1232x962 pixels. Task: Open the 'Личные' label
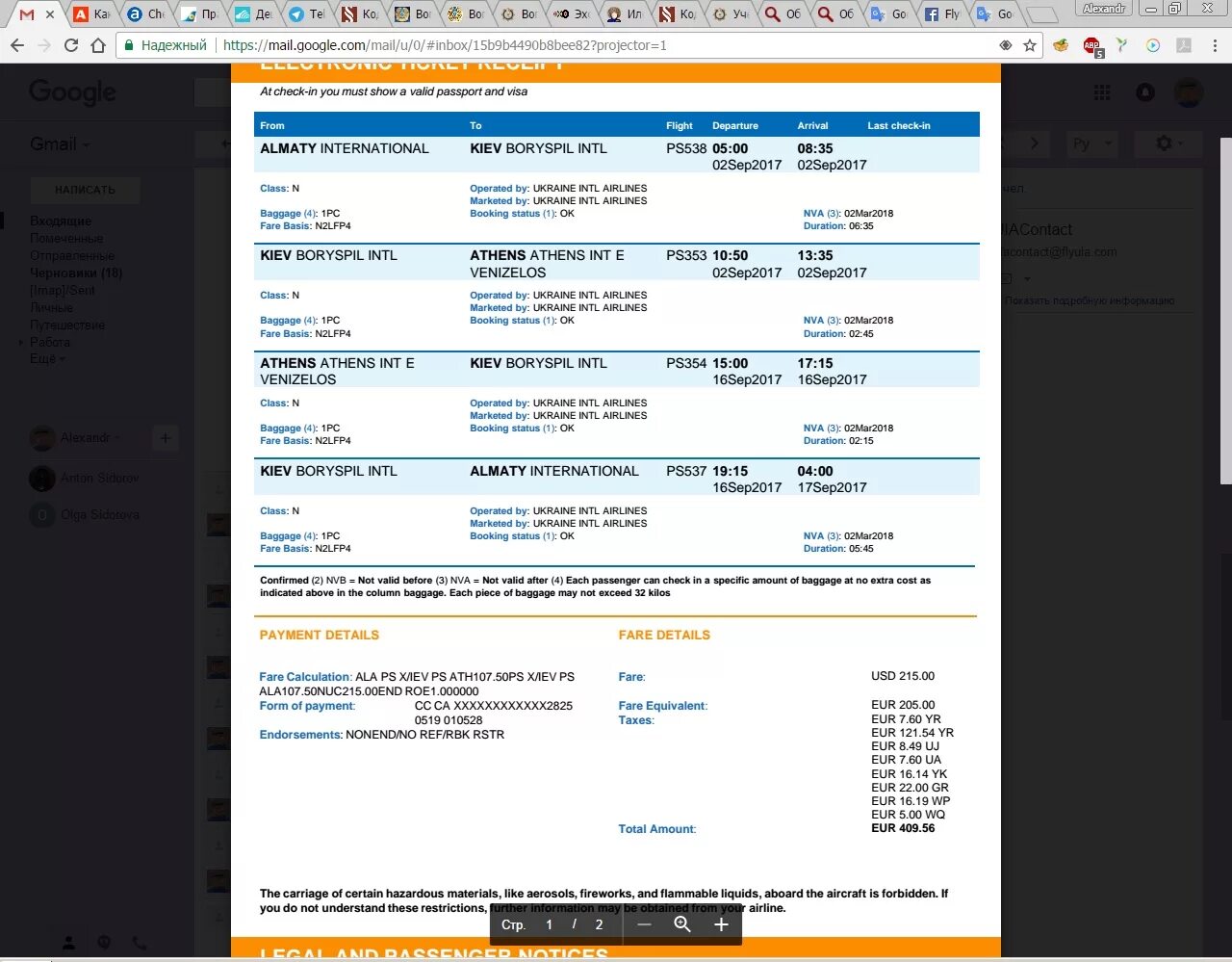(51, 308)
